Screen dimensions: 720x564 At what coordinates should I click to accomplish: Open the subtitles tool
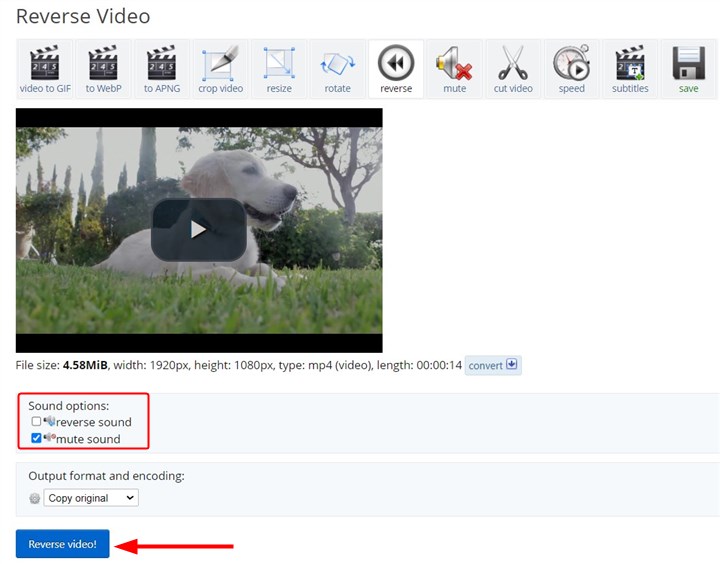(630, 69)
